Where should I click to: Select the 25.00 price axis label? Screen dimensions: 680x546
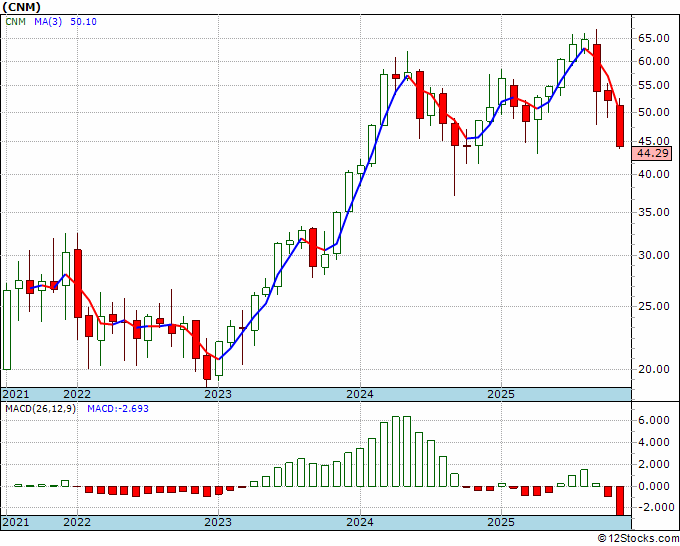tap(654, 307)
